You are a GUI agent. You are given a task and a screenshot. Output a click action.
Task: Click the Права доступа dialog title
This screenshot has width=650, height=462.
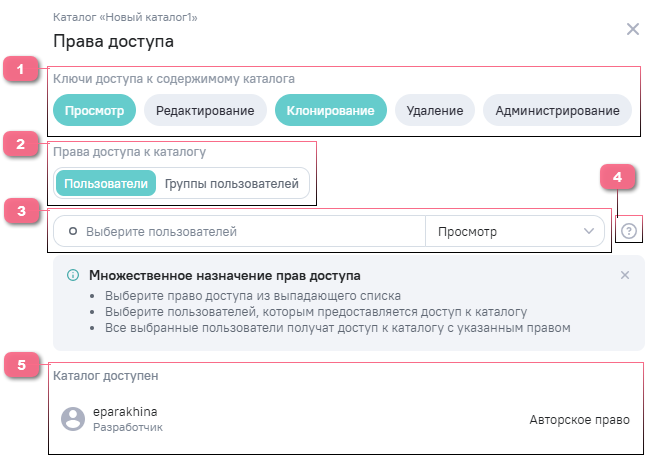click(113, 42)
